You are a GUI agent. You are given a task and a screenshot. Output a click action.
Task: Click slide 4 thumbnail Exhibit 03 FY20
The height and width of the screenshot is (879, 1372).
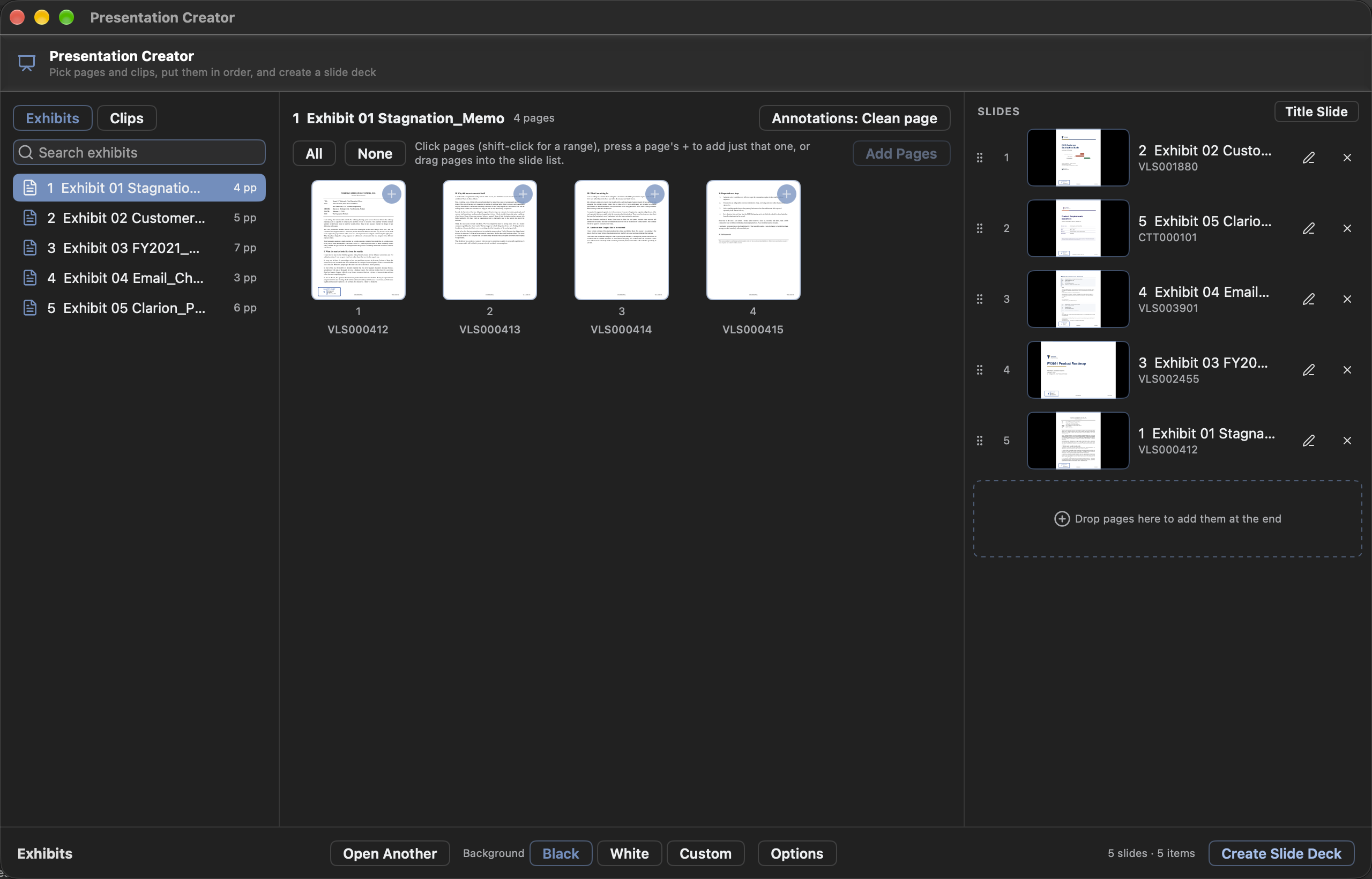[x=1078, y=370]
